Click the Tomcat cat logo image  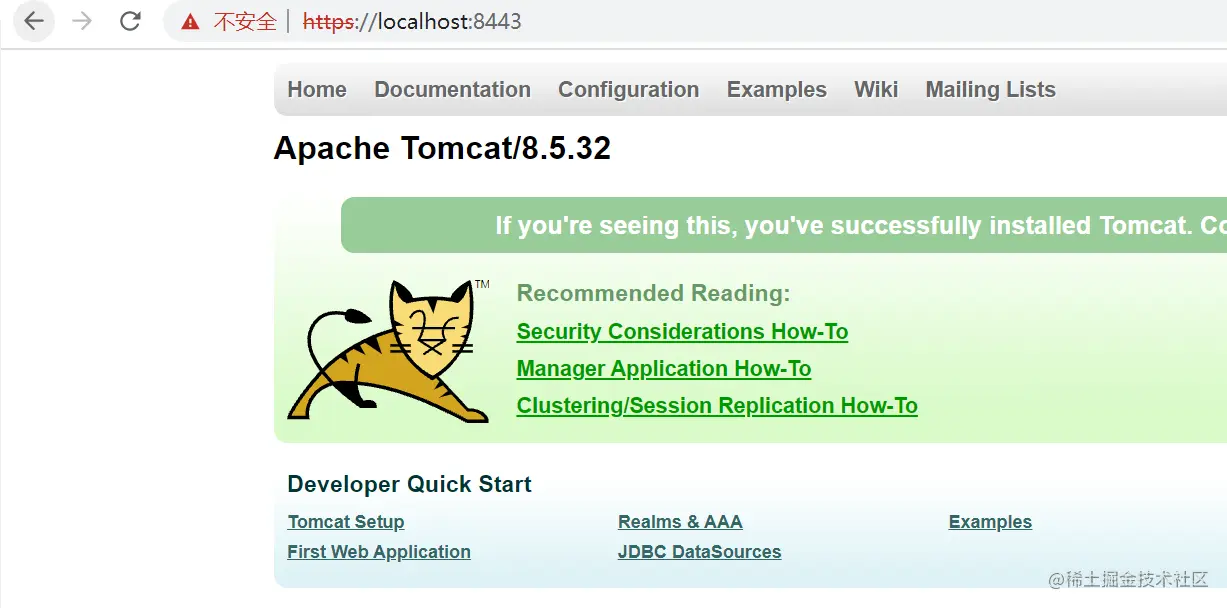(x=389, y=351)
